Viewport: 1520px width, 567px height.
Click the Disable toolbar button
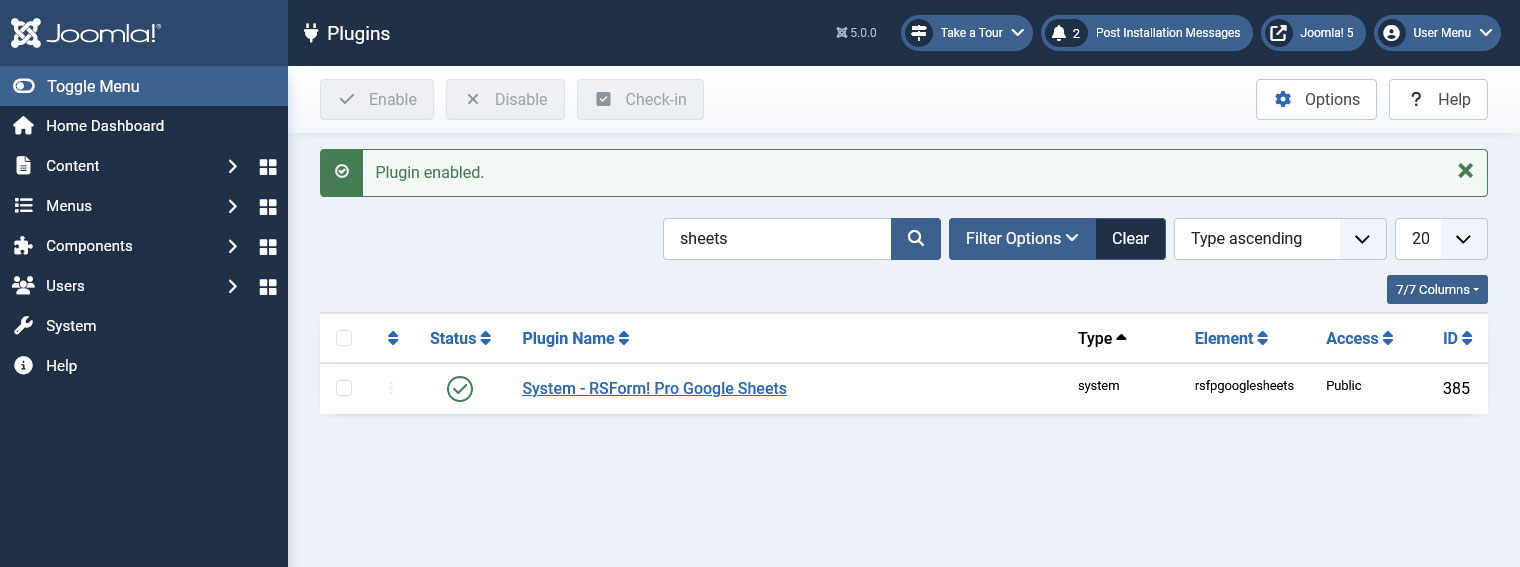coord(505,99)
